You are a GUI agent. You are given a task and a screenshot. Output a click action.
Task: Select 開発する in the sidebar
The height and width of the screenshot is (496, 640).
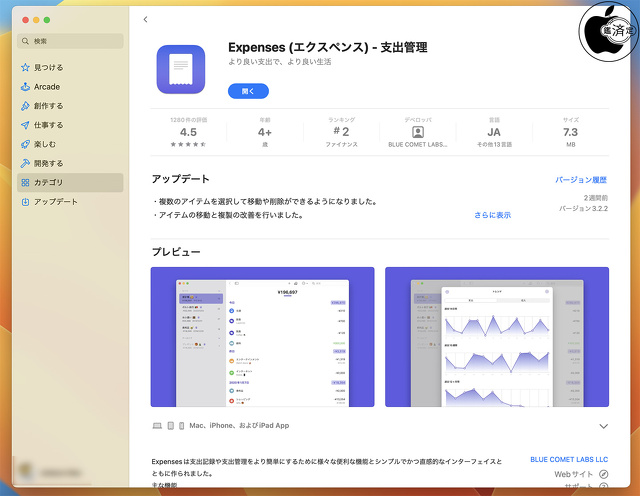click(70, 163)
